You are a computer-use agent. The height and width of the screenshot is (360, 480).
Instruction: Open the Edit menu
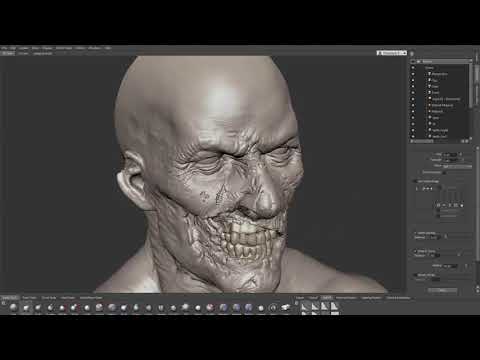click(13, 48)
